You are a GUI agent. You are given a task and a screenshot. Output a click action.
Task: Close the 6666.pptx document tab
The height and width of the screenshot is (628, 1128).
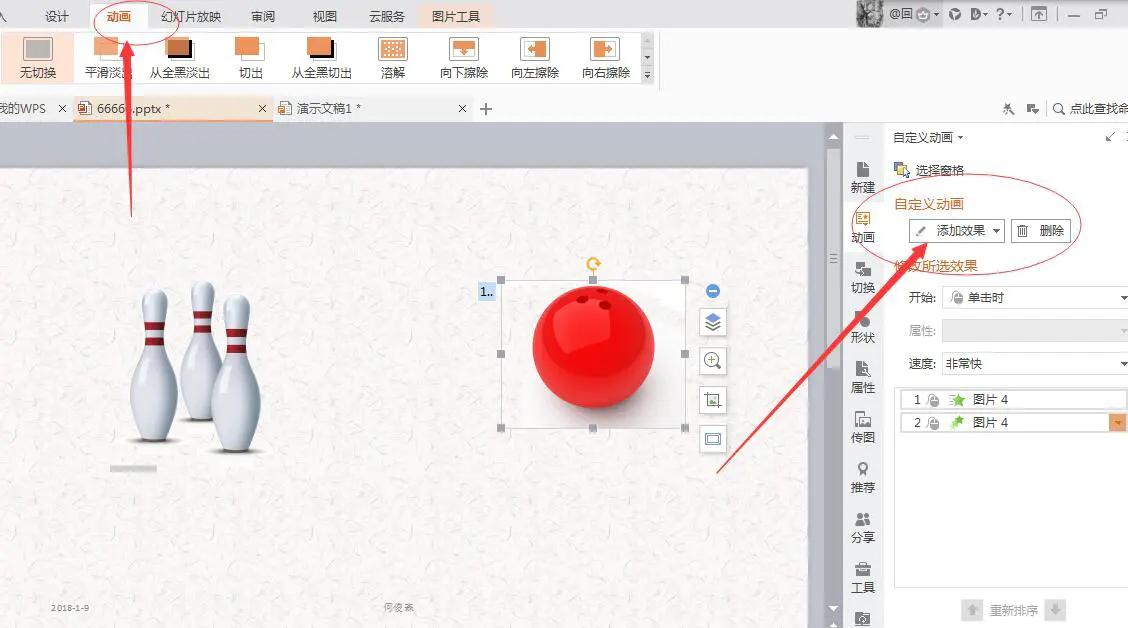[262, 109]
